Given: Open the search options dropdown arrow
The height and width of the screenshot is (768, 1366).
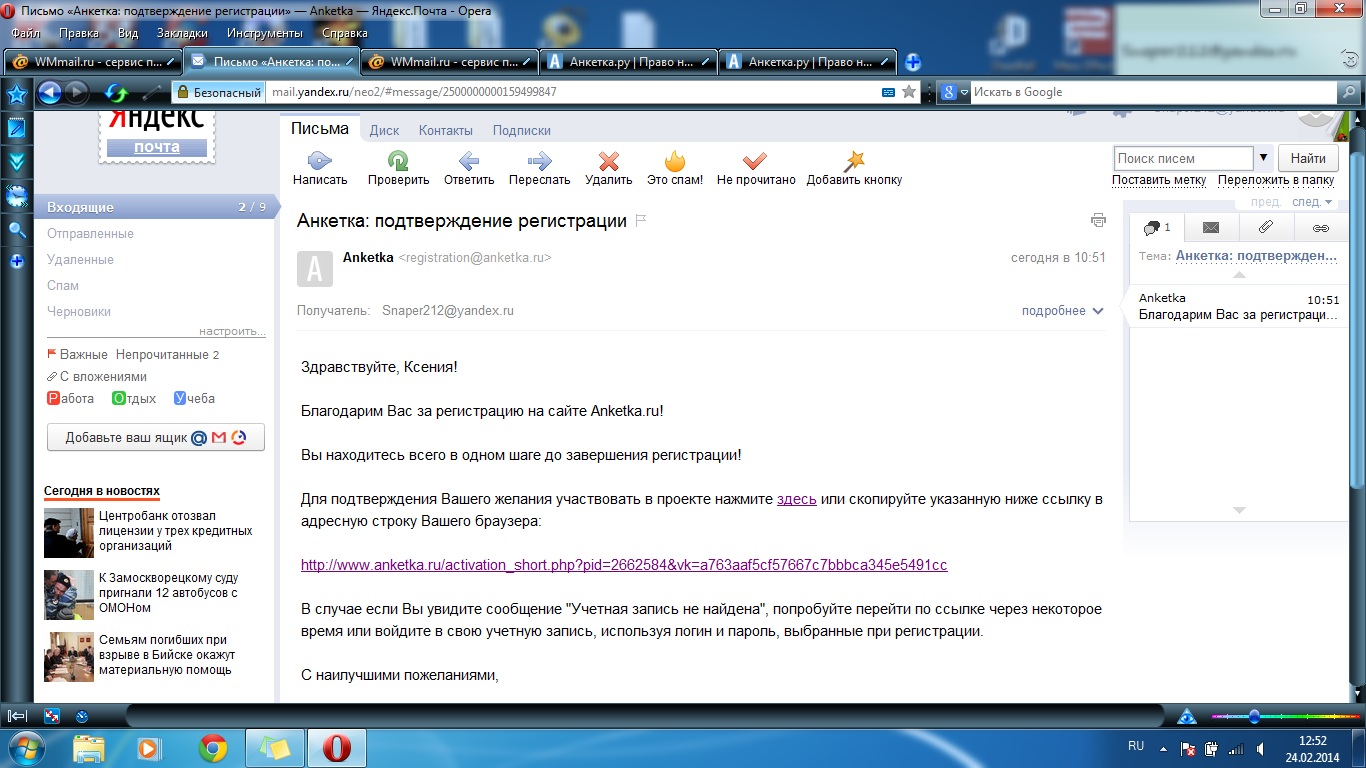Looking at the screenshot, I should (1264, 158).
